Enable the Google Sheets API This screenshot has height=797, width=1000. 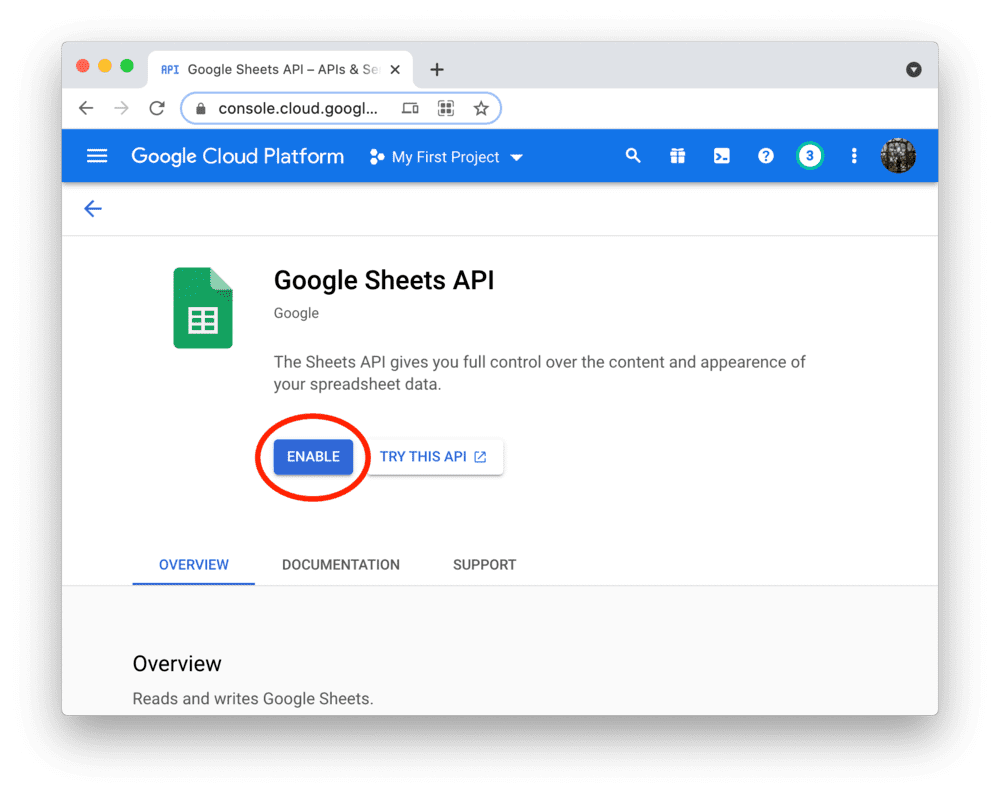coord(313,456)
